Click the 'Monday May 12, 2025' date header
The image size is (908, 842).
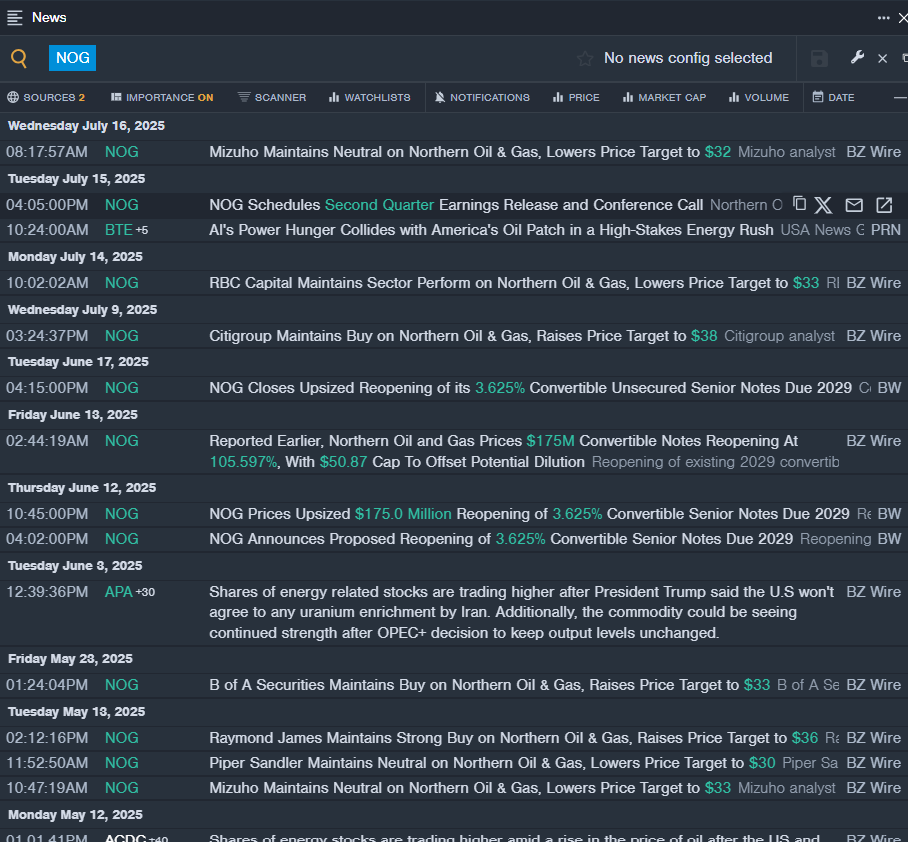75,815
